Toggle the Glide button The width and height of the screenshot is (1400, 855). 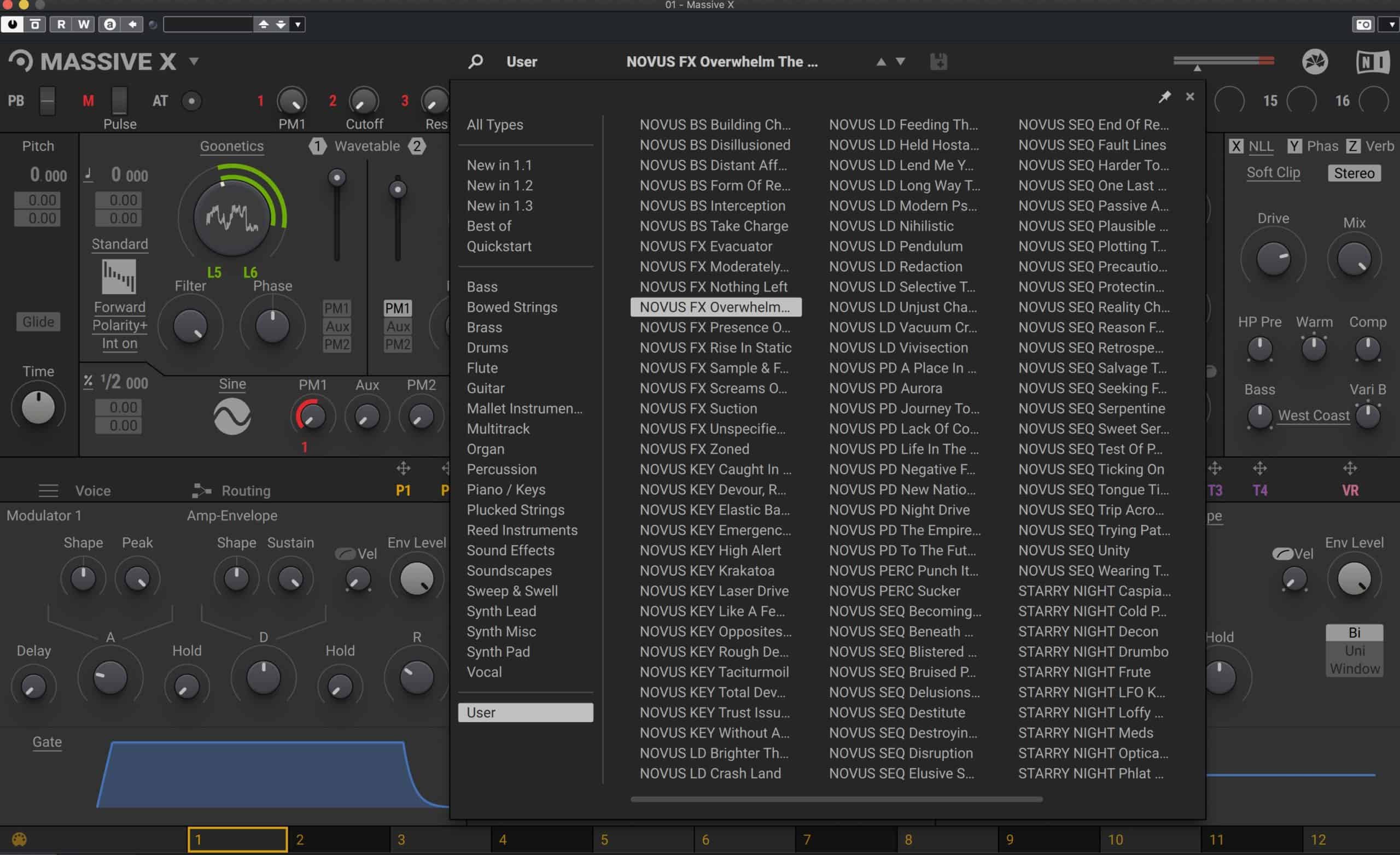38,321
